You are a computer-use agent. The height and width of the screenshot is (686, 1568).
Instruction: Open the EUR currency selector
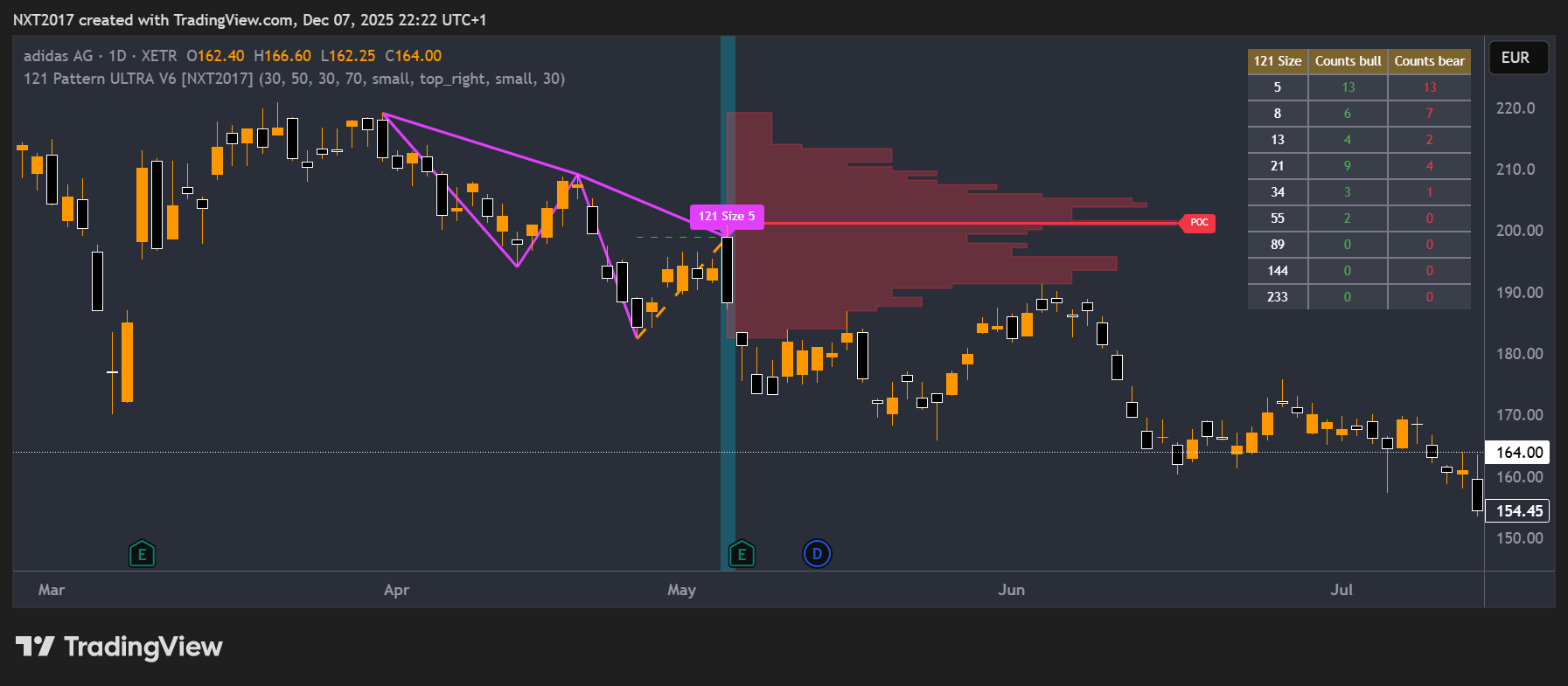tap(1516, 58)
